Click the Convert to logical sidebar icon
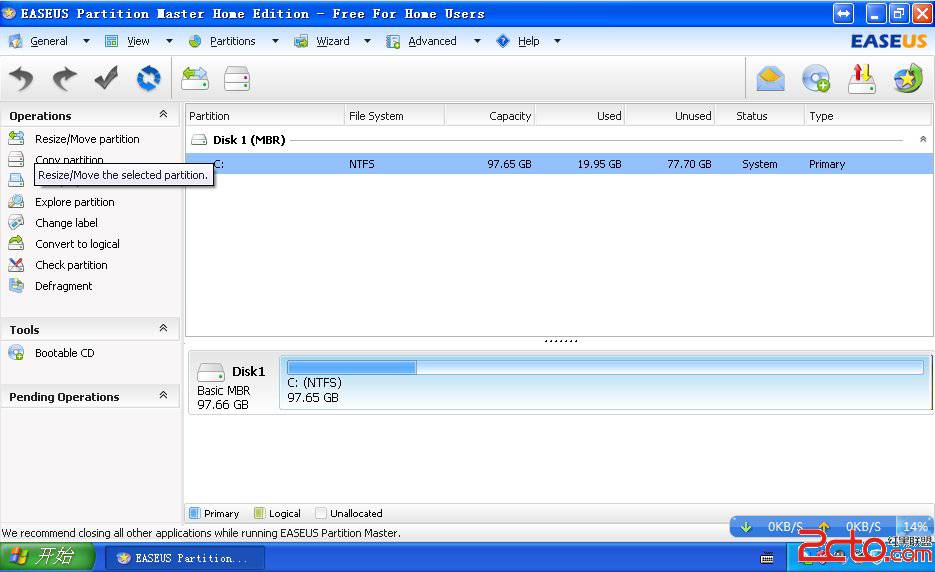The height and width of the screenshot is (572, 935). pos(17,243)
